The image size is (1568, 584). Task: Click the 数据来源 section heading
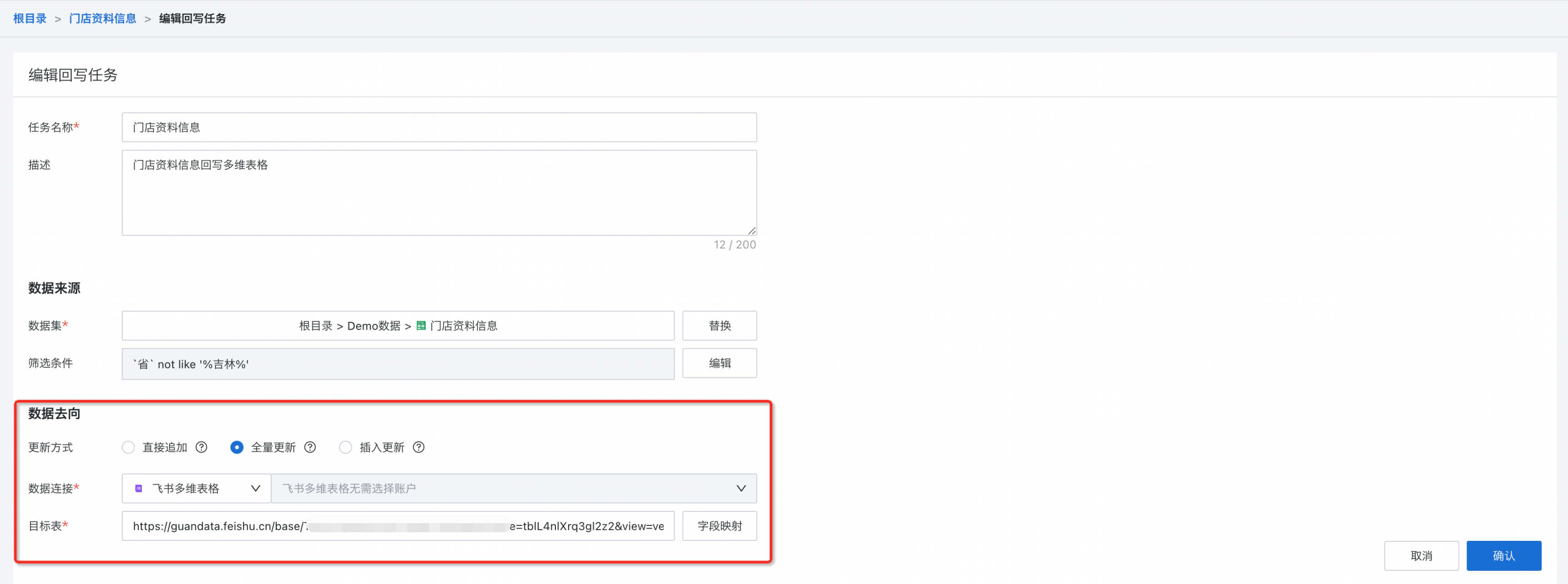(54, 288)
